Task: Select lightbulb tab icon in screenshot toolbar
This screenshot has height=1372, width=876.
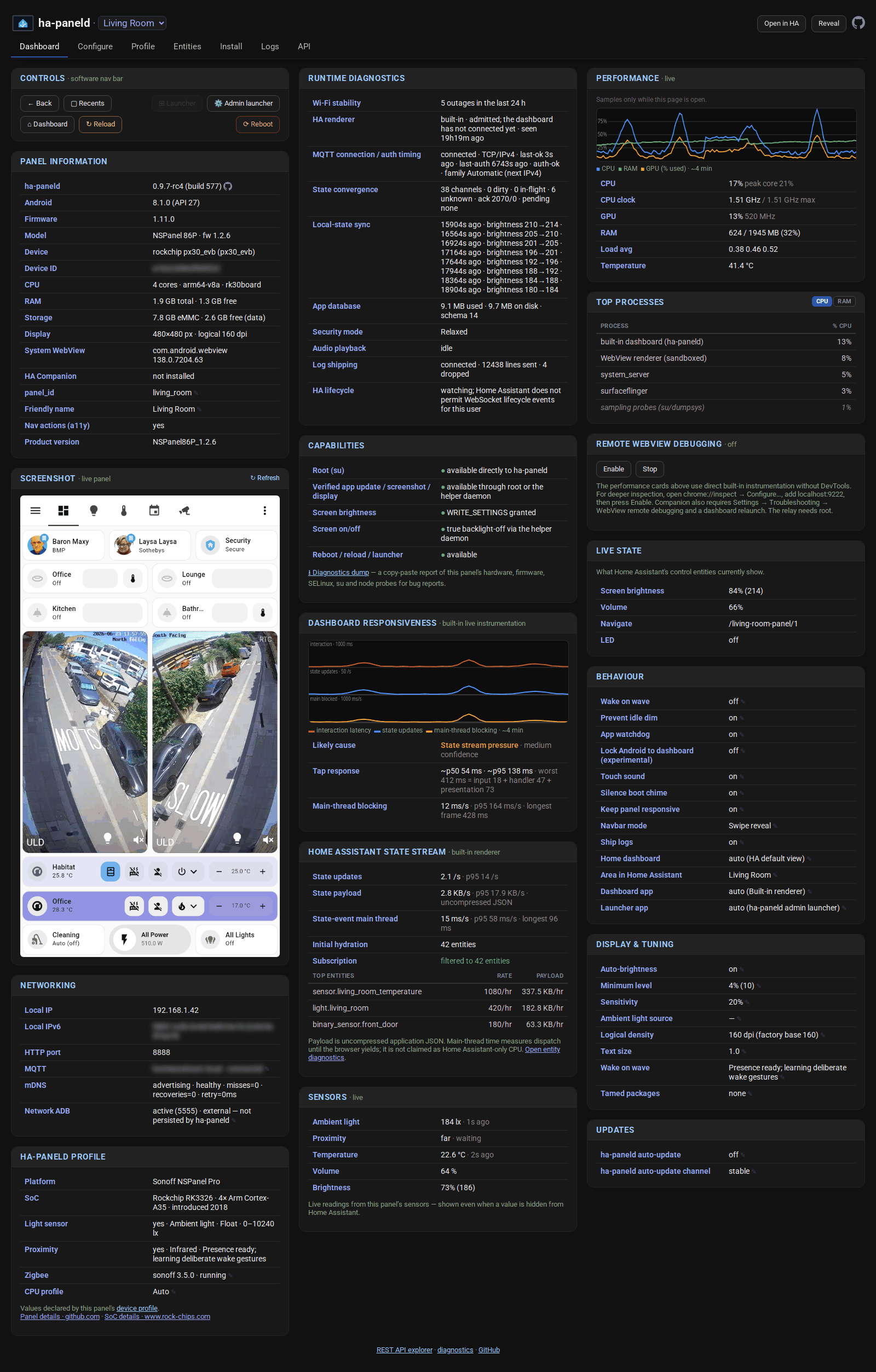Action: coord(94,510)
